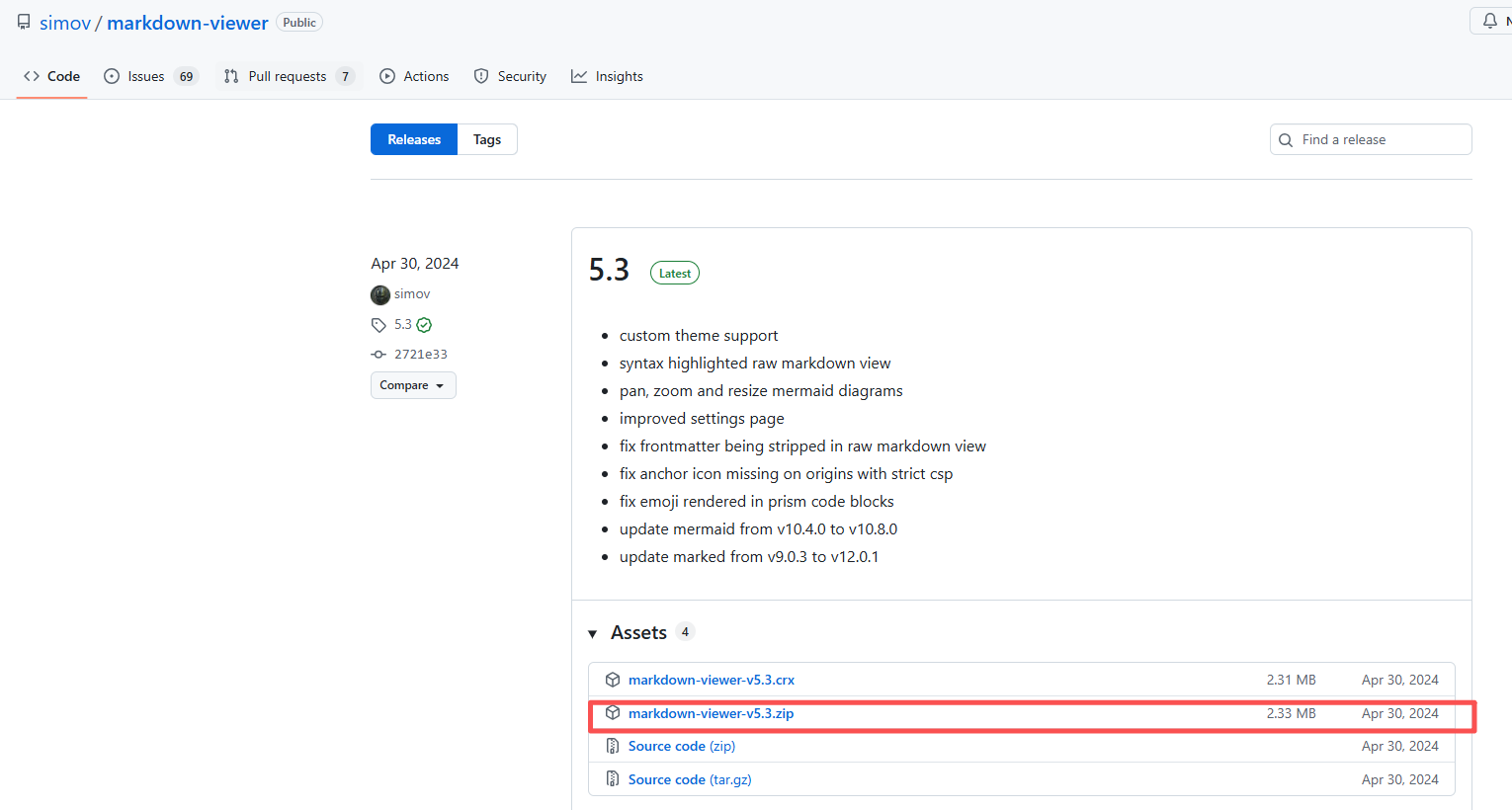Click the 2.31 MB size text
The height and width of the screenshot is (810, 1512).
(1292, 680)
